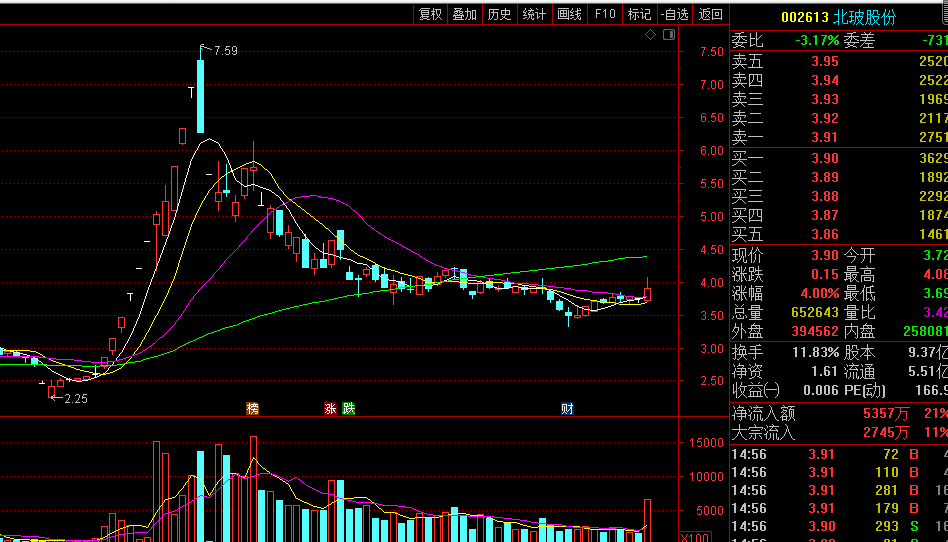948x542 pixels.
Task: Click the 15000 volume axis label
Action: pos(706,443)
